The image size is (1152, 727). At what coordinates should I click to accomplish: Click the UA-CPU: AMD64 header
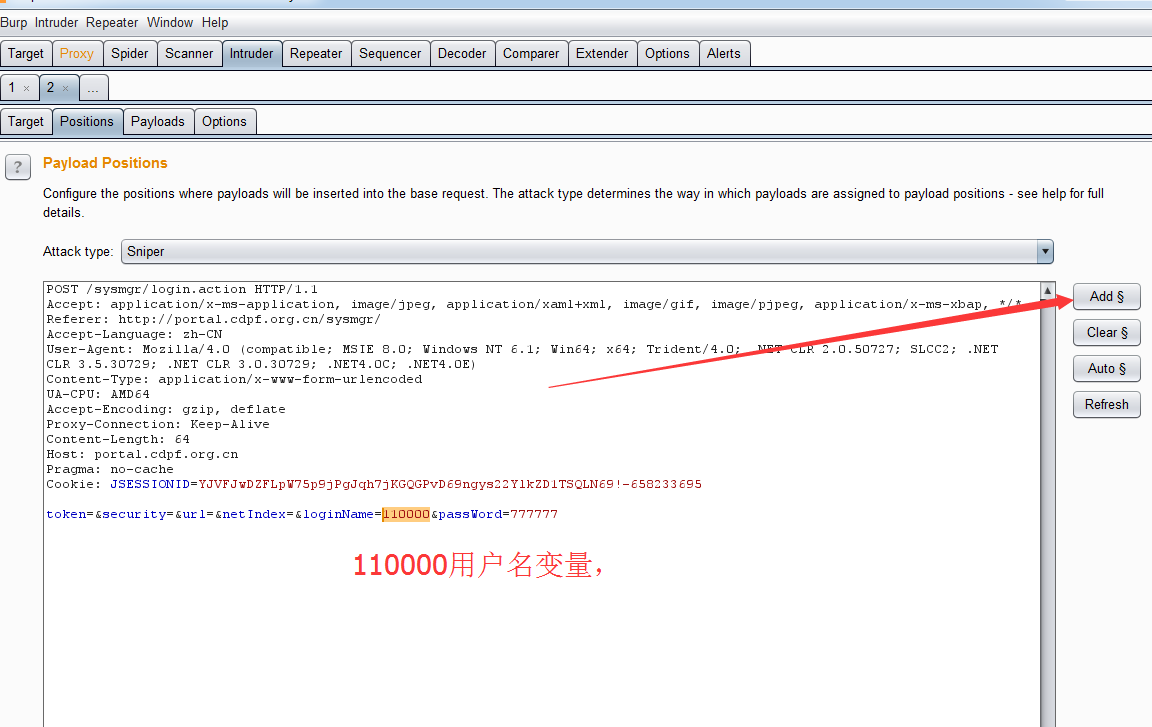pyautogui.click(x=98, y=394)
